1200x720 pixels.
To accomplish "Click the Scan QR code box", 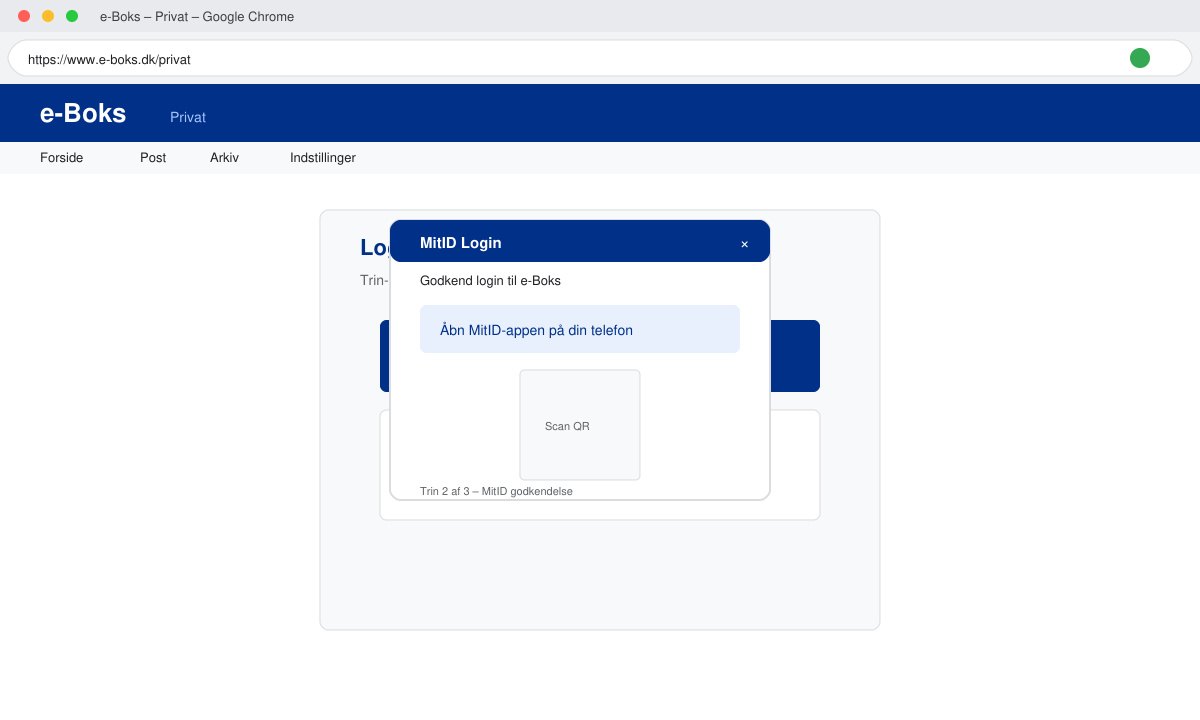I will [x=580, y=425].
